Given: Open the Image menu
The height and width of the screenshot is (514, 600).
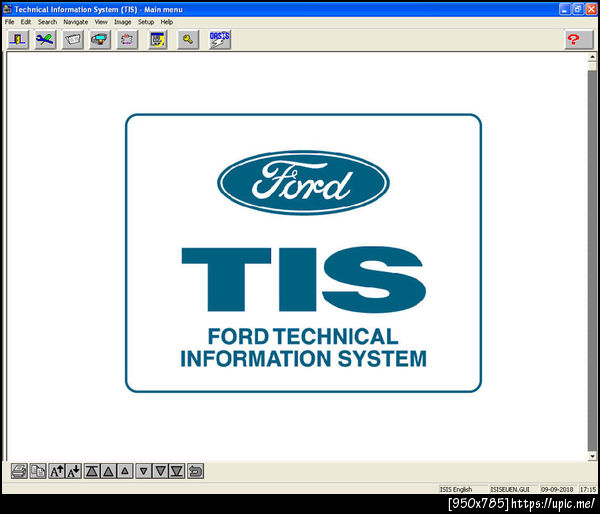Looking at the screenshot, I should click(122, 22).
